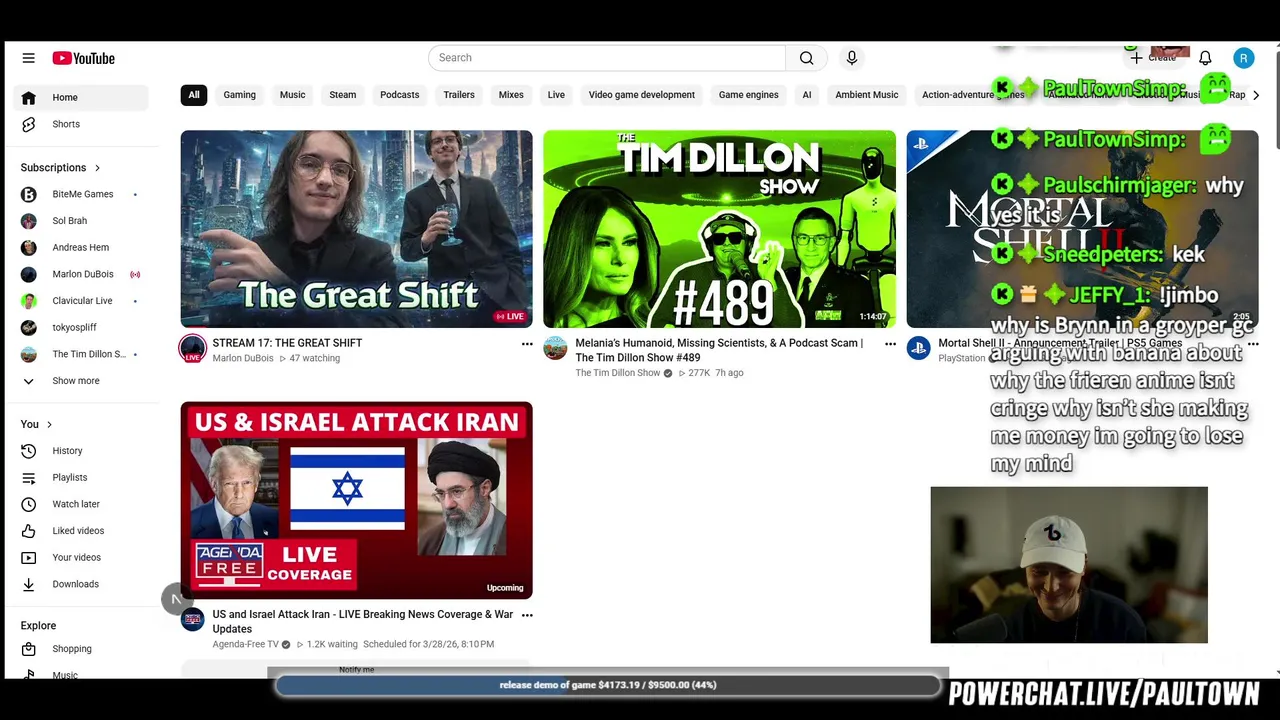Image resolution: width=1280 pixels, height=720 pixels.
Task: Open the account avatar menu
Action: pyautogui.click(x=1243, y=58)
